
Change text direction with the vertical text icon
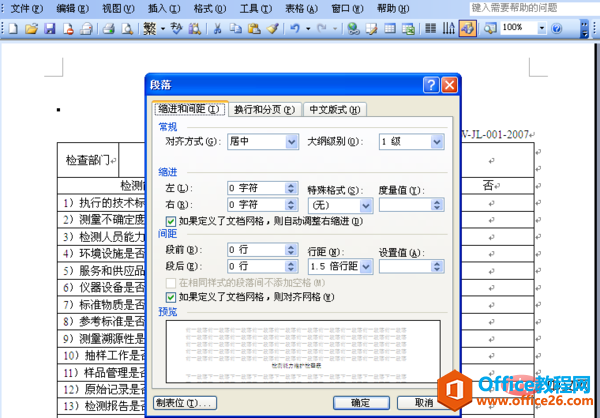click(x=449, y=29)
